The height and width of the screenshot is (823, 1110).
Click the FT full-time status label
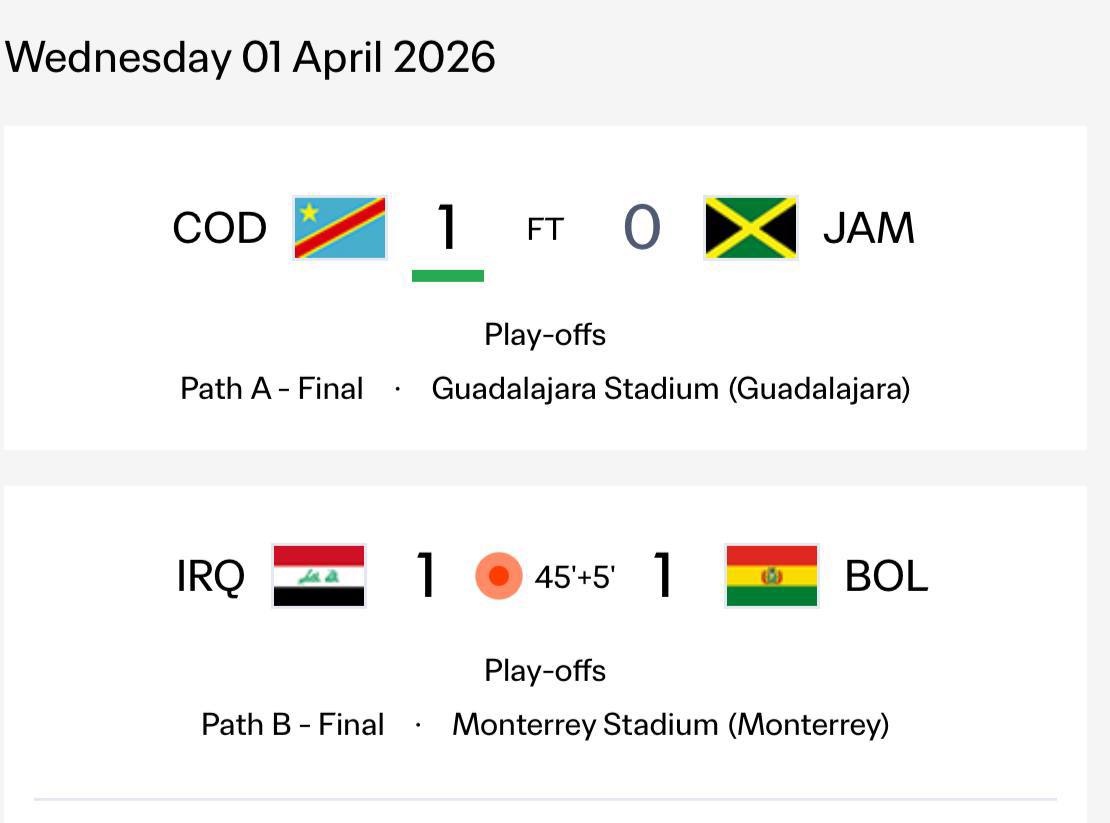545,230
